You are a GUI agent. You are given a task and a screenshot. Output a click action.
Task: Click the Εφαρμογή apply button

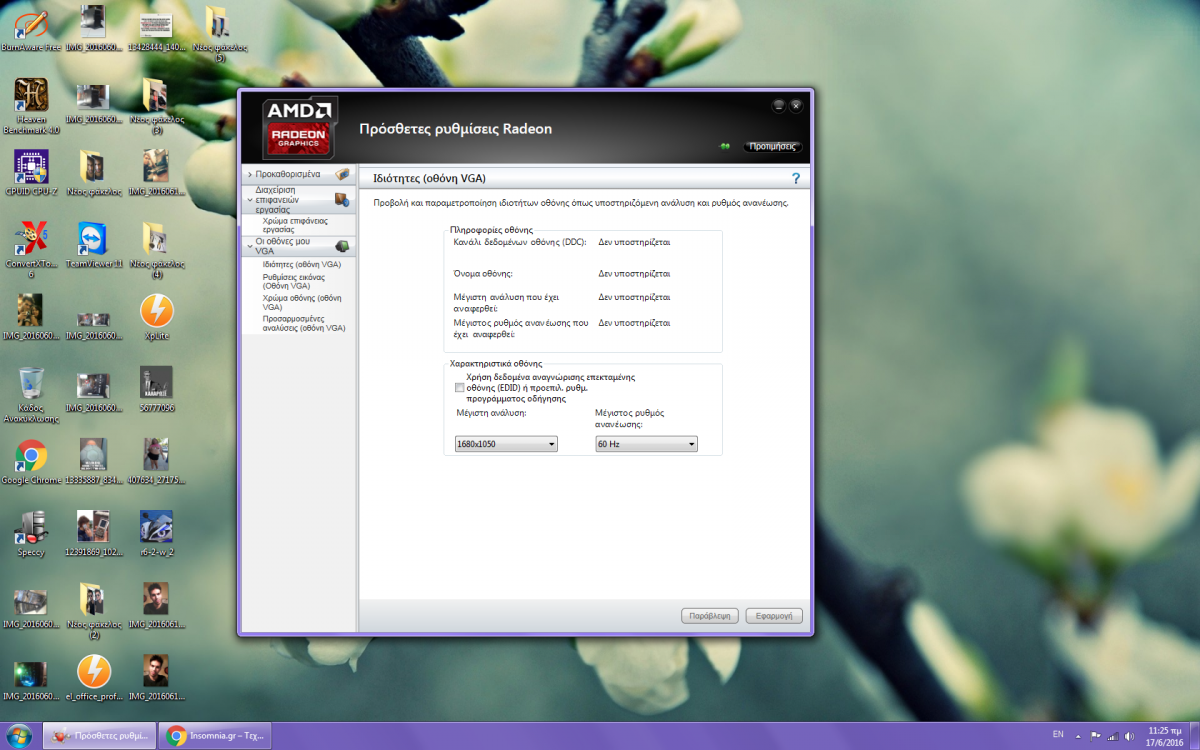pyautogui.click(x=774, y=616)
